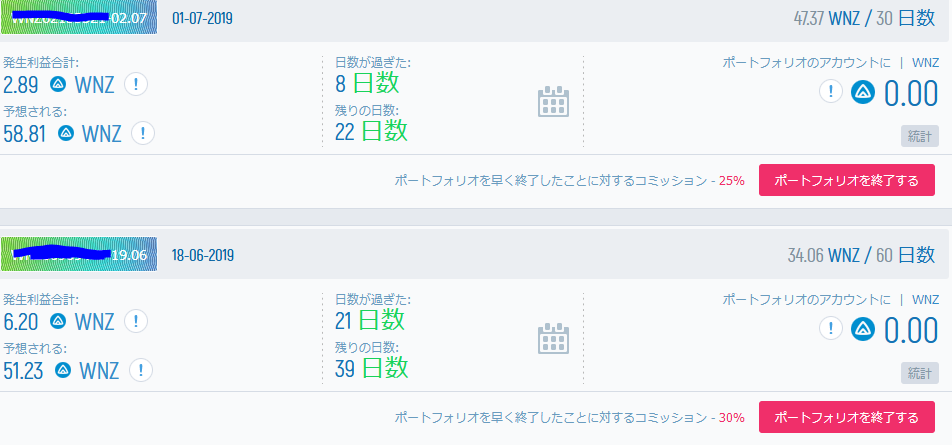Click info icon beside 58.81 WNZ

(x=143, y=132)
